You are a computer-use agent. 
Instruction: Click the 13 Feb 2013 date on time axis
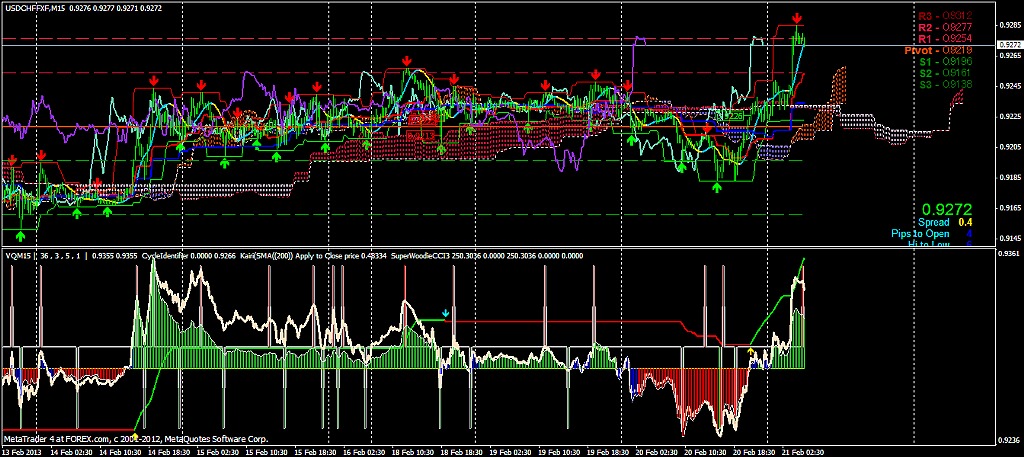(x=22, y=451)
